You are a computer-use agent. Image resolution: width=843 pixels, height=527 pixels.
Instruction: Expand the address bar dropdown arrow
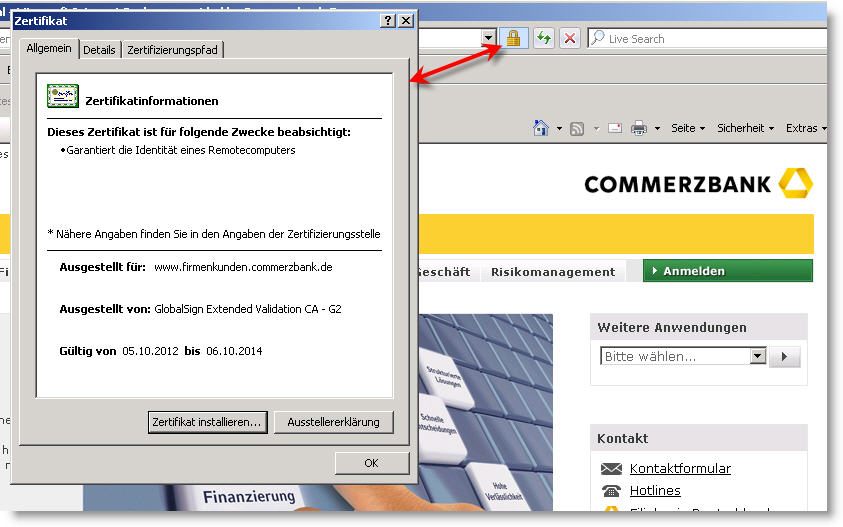tap(488, 38)
